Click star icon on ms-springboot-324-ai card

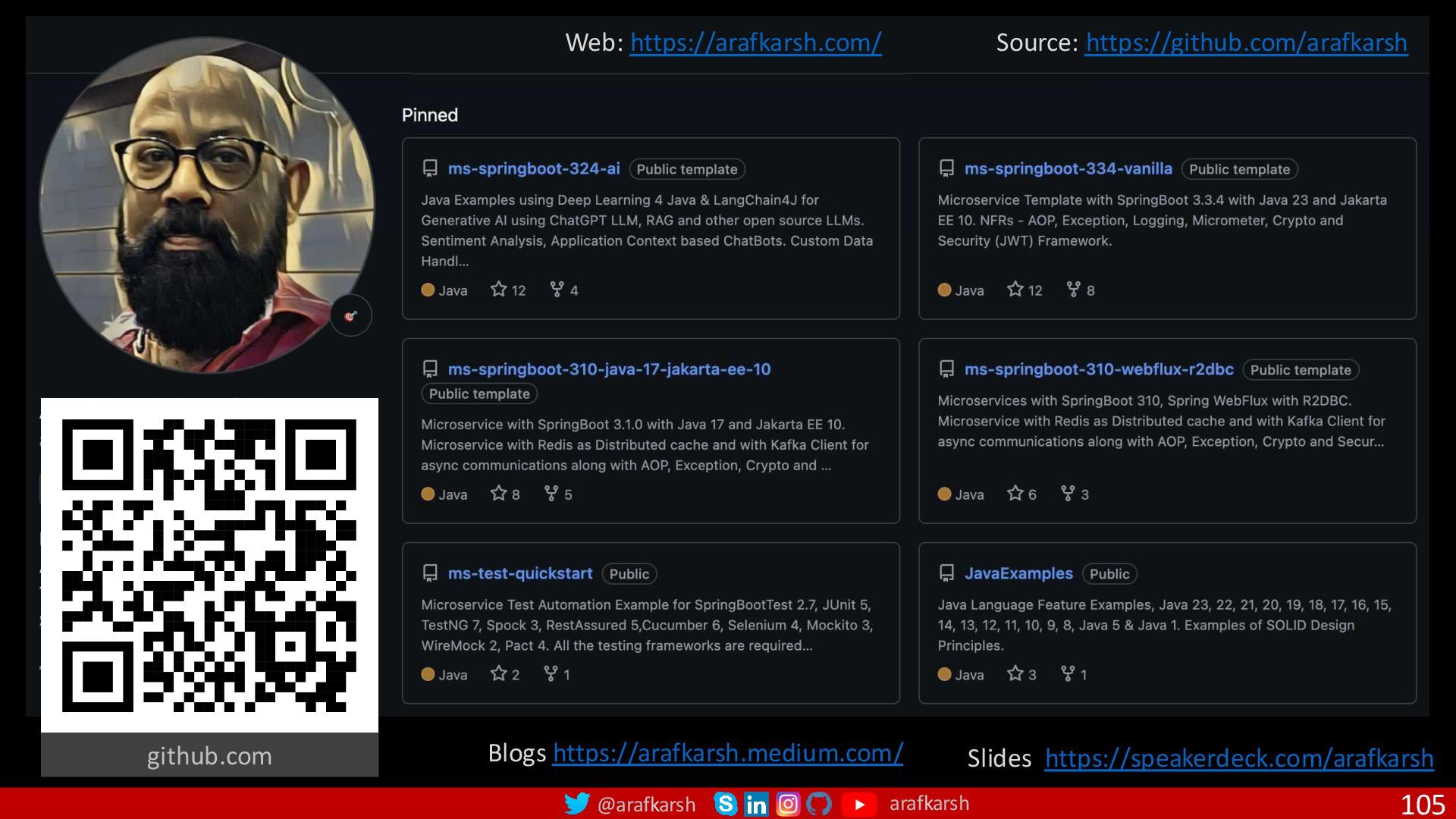click(498, 289)
